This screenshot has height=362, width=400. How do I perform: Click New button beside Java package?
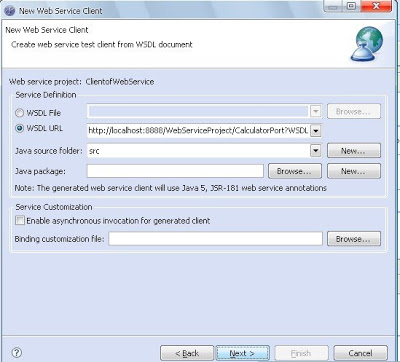tap(354, 171)
